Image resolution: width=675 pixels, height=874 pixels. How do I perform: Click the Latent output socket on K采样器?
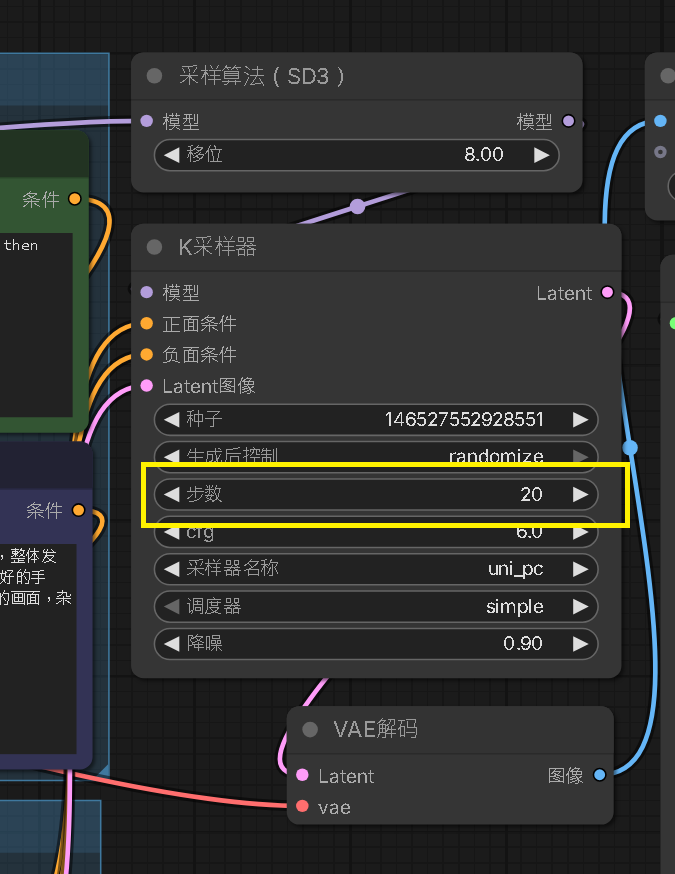(608, 292)
